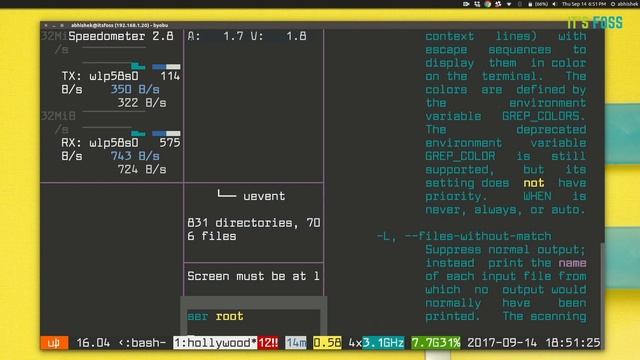This screenshot has width=640, height=360.
Task: Click the Speedometer 2.8 title
Action: tap(121, 36)
